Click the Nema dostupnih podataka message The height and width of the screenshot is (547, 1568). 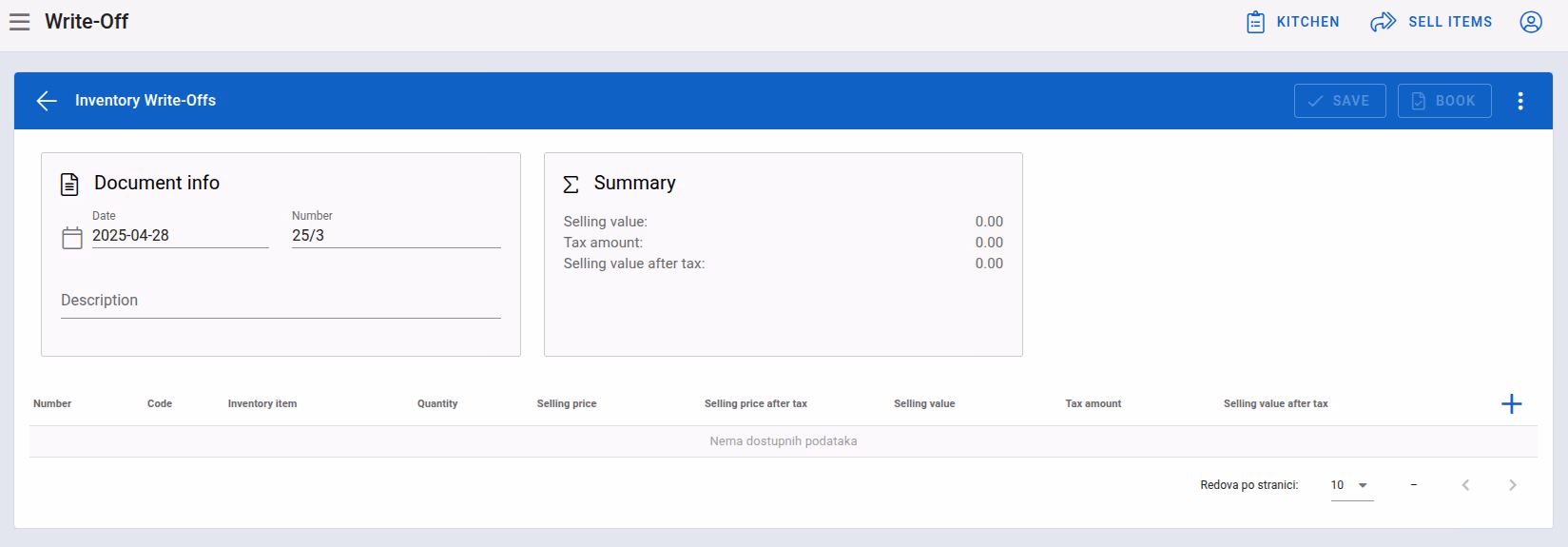pos(784,441)
